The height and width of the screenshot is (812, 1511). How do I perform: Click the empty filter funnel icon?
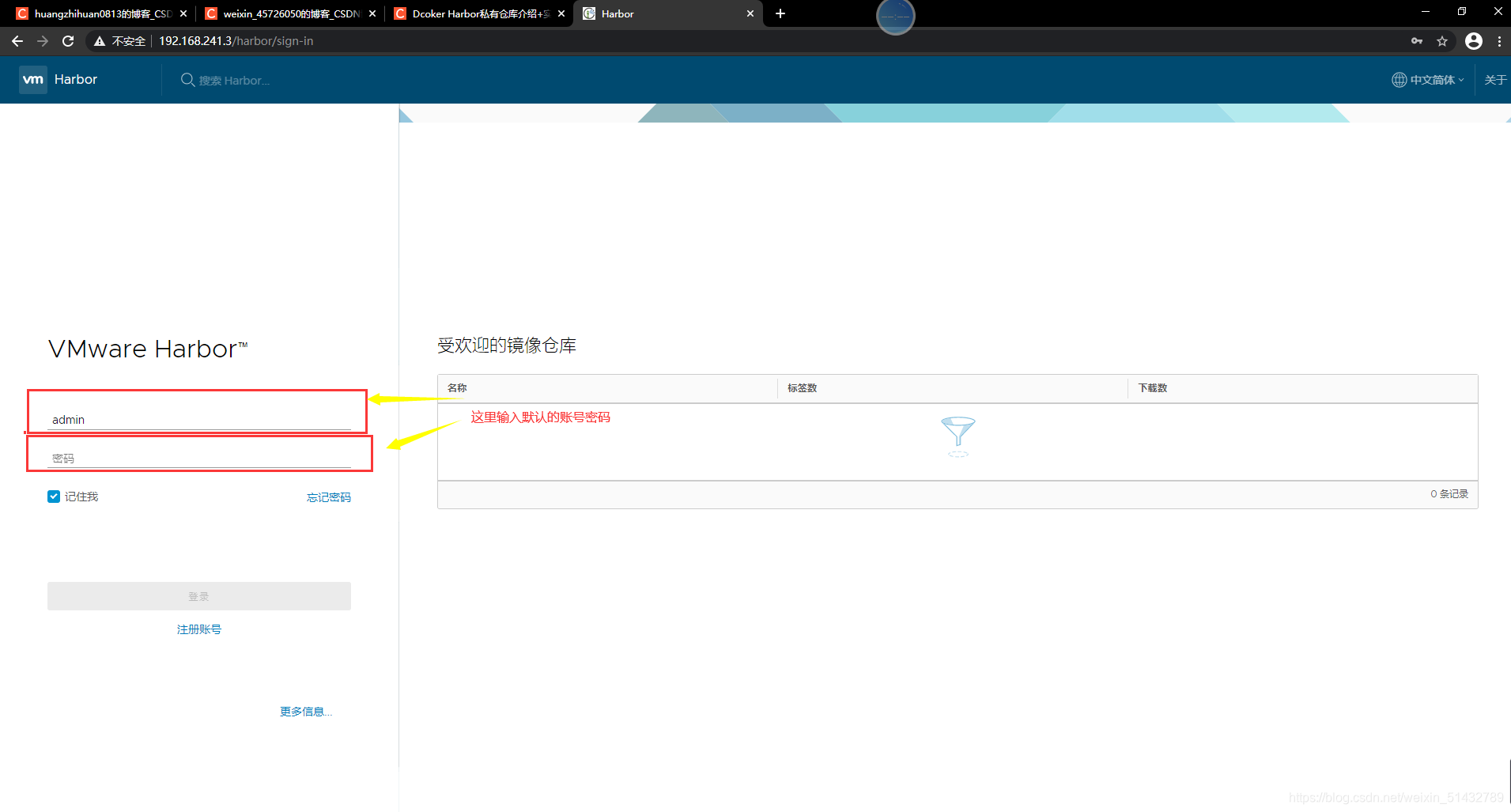coord(958,436)
